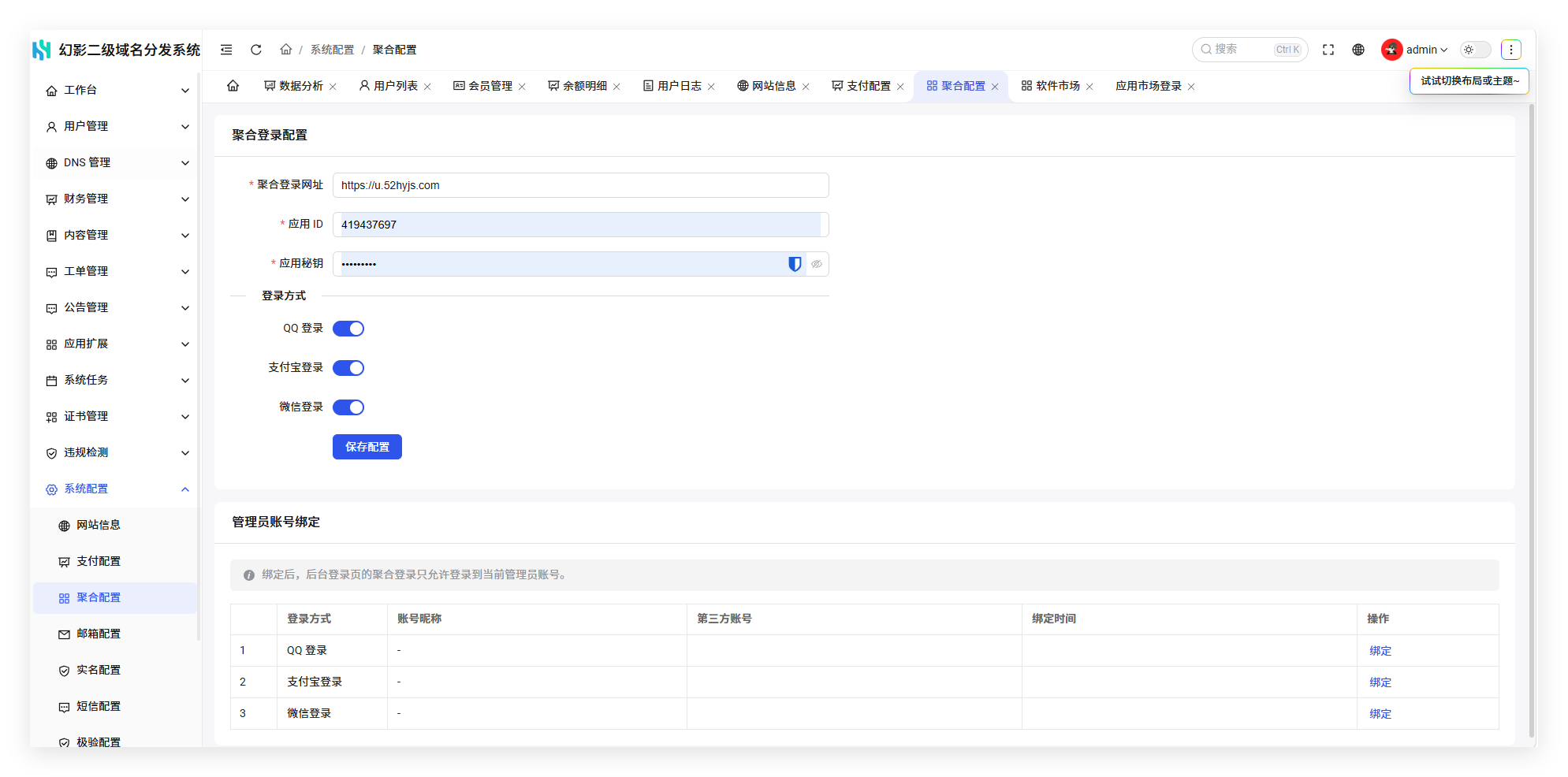1568x777 pixels.
Task: Click the system logo icon
Action: [x=42, y=50]
